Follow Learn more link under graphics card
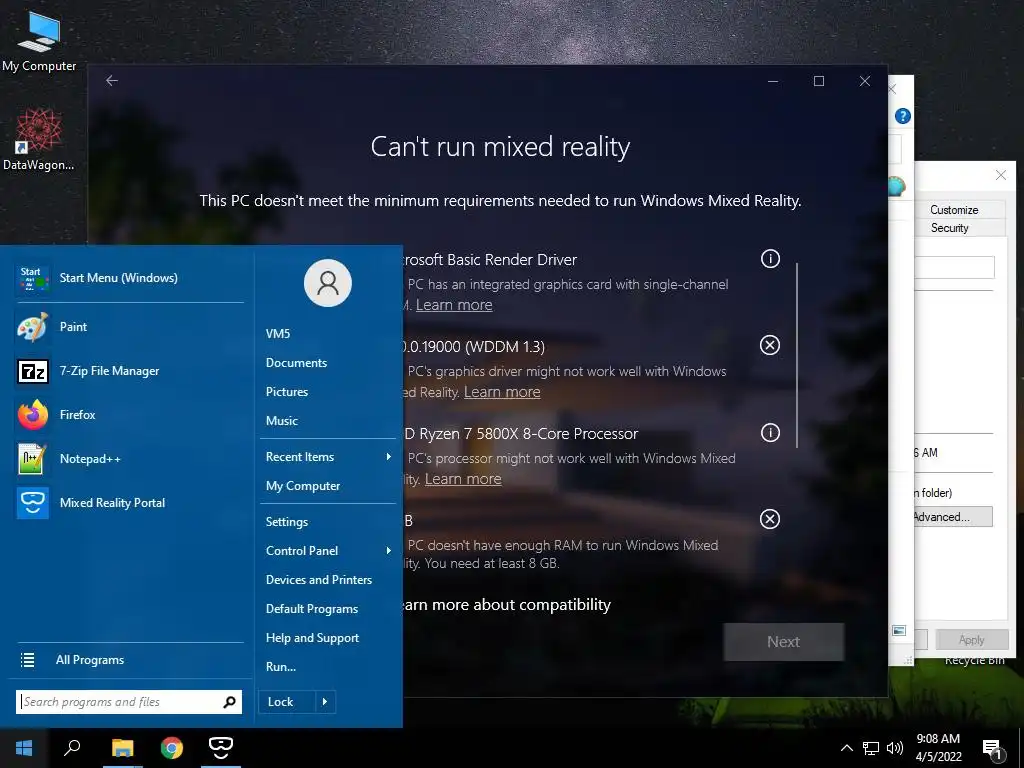1024x768 pixels. (x=454, y=305)
